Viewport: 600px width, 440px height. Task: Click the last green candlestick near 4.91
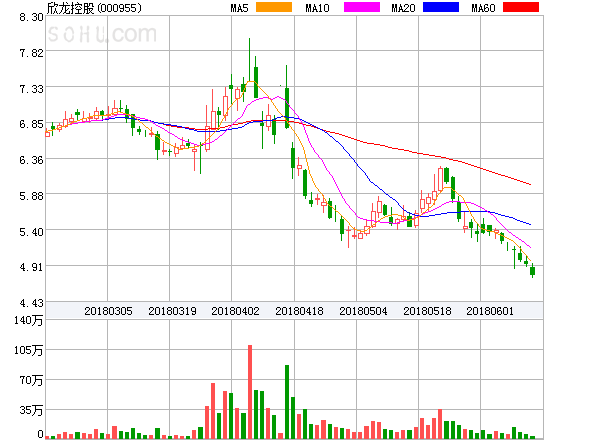pyautogui.click(x=532, y=271)
